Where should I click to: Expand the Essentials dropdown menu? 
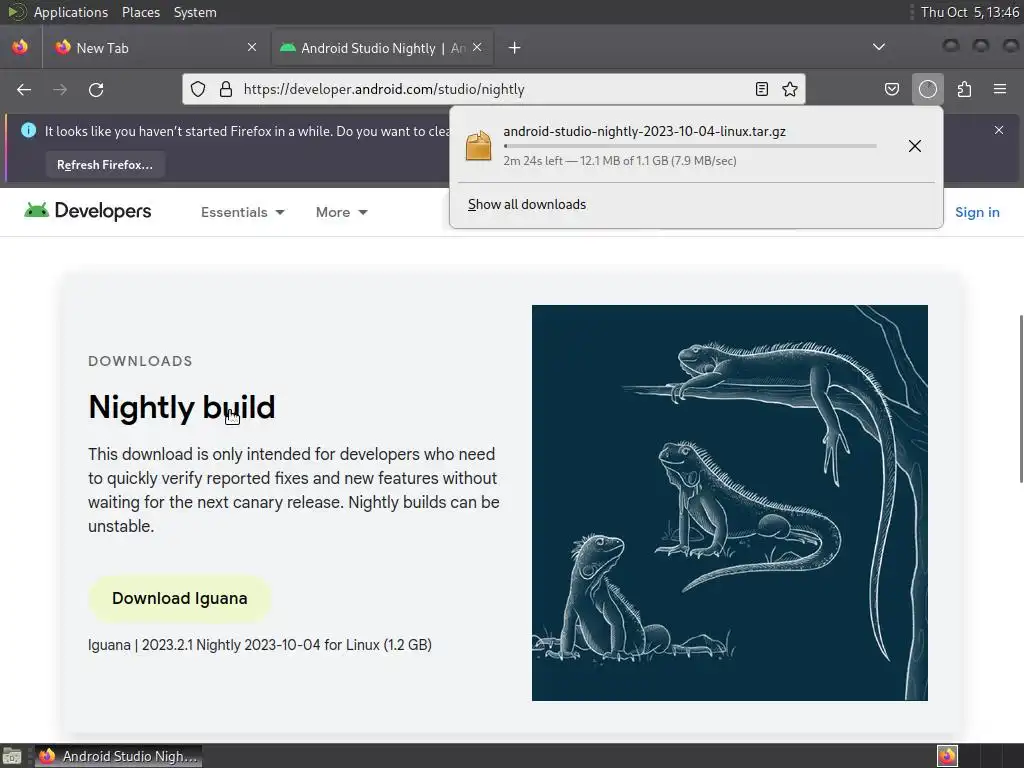pyautogui.click(x=242, y=212)
